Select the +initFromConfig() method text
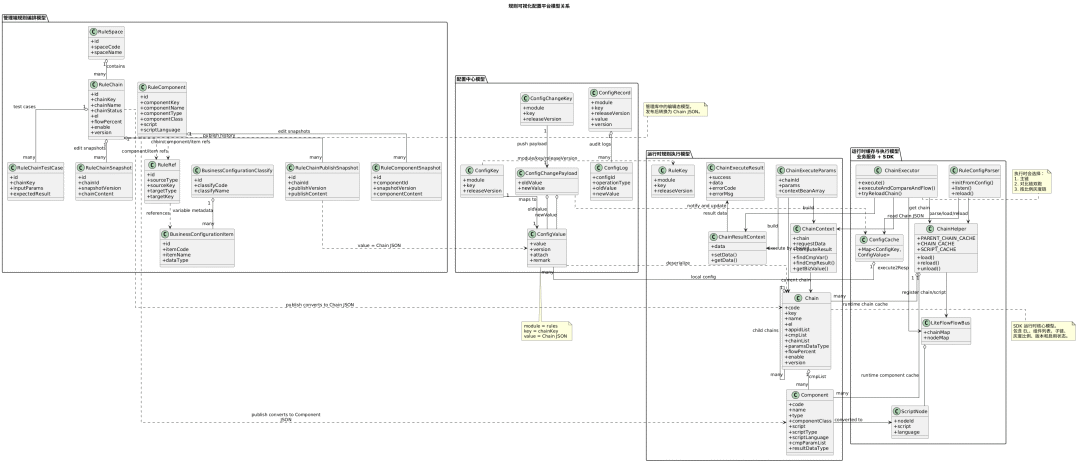Screen dimensions: 1080x465 [x=968, y=183]
